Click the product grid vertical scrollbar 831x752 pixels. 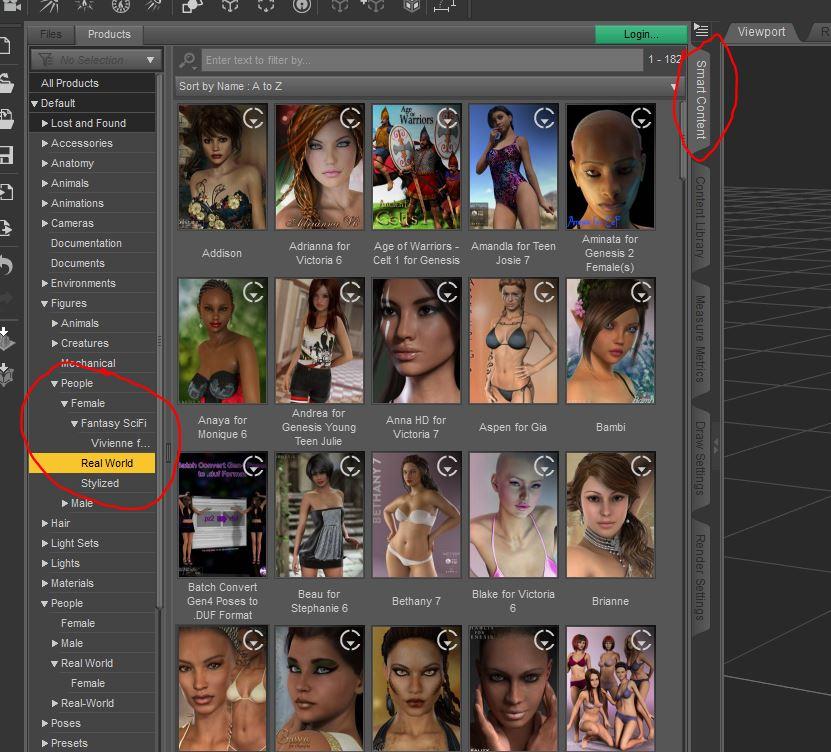683,141
